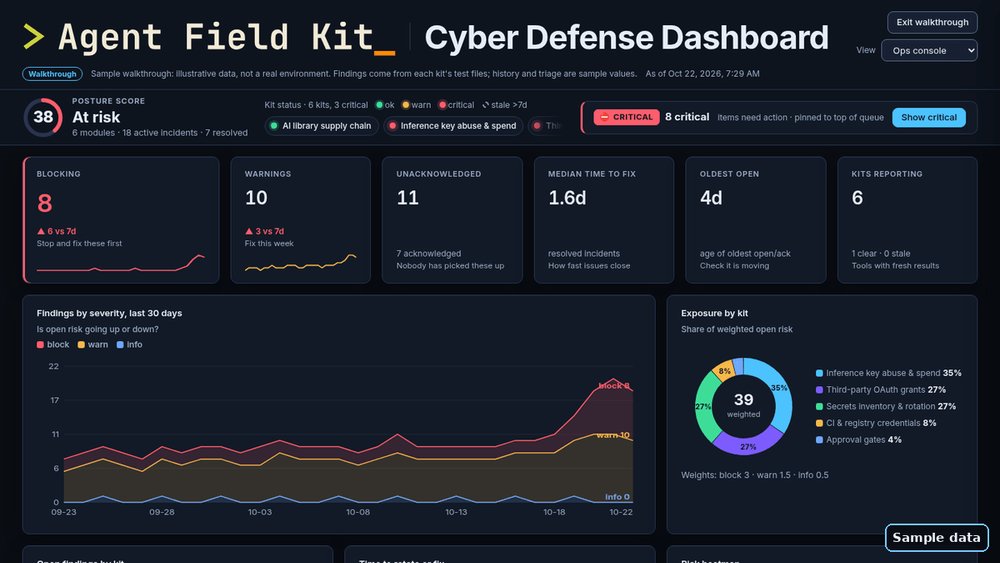The width and height of the screenshot is (1000, 563).
Task: Click the blue 35% donut segment
Action: tap(779, 389)
